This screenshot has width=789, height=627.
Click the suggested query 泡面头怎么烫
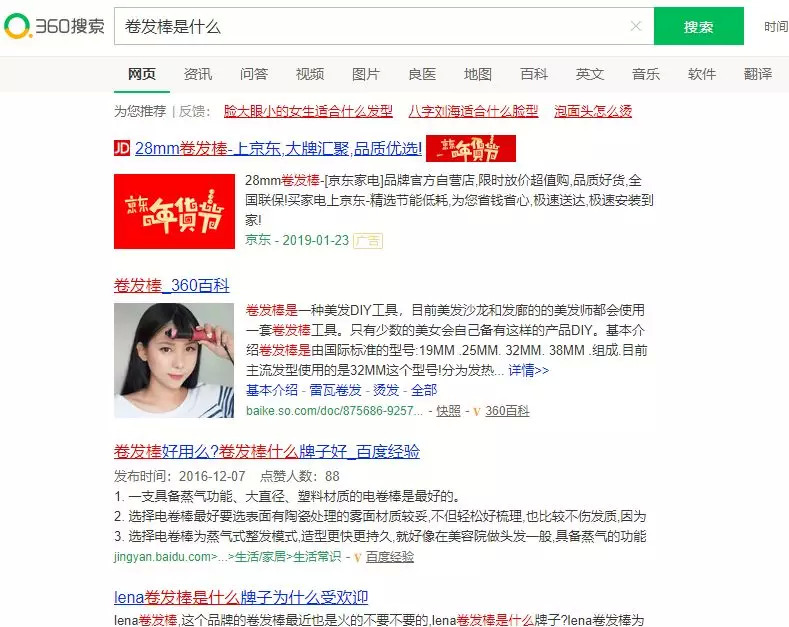[593, 111]
